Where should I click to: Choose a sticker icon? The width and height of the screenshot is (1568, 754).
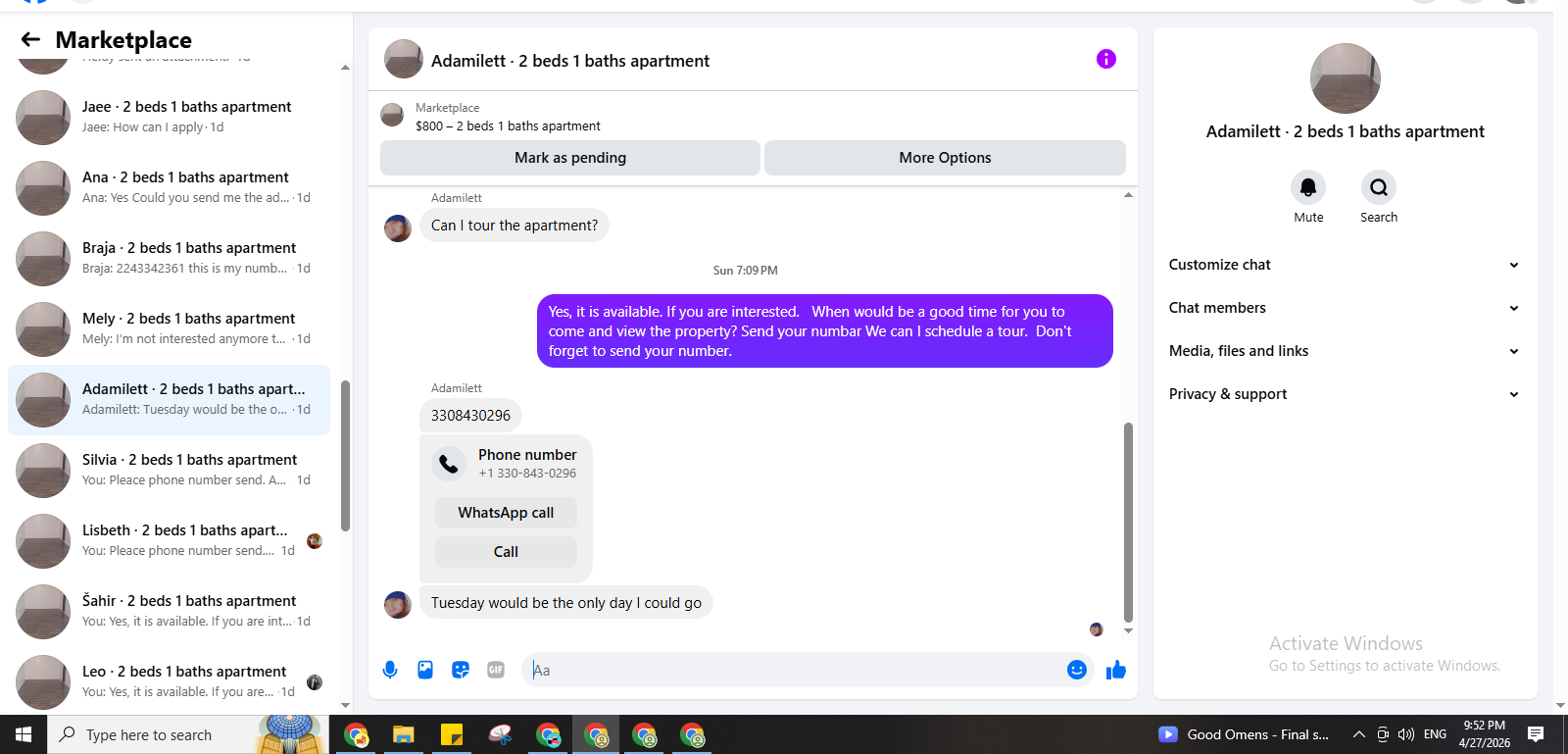[x=461, y=670]
